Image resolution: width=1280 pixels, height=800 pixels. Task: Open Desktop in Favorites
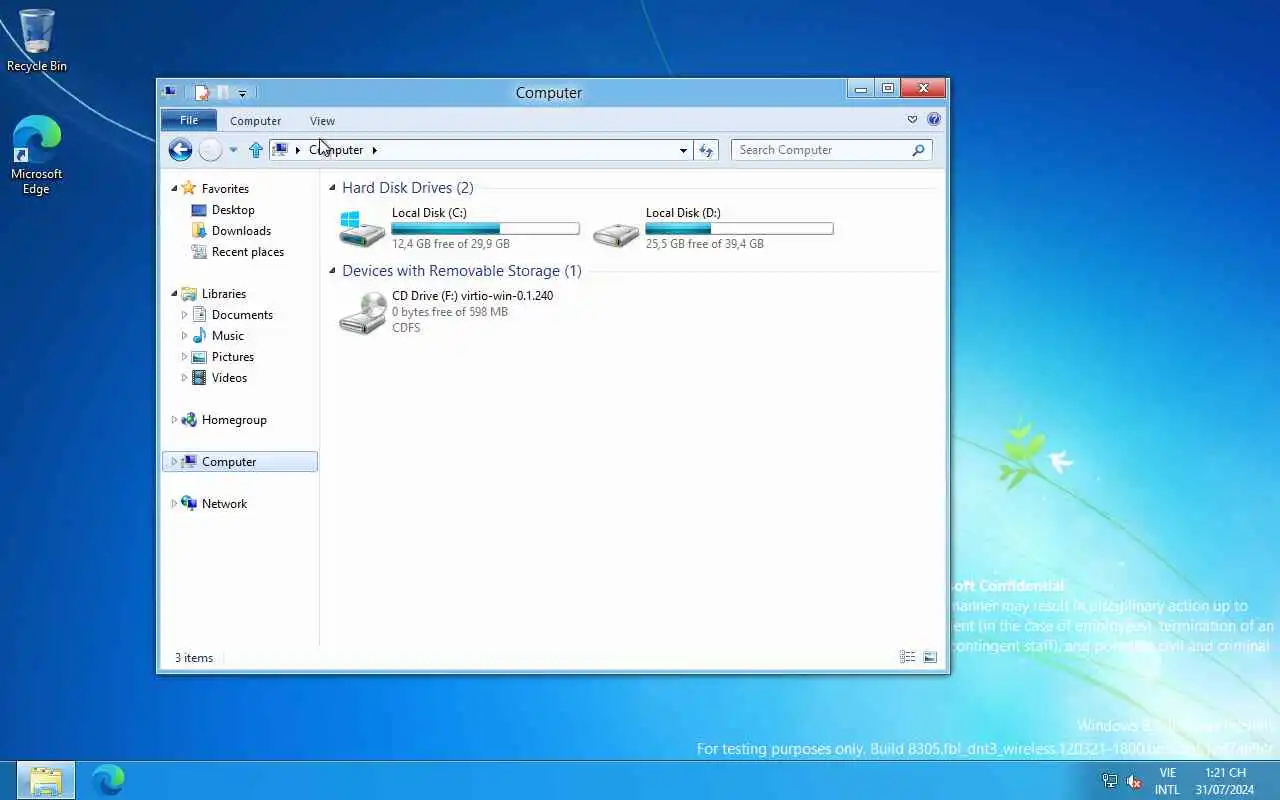[233, 210]
